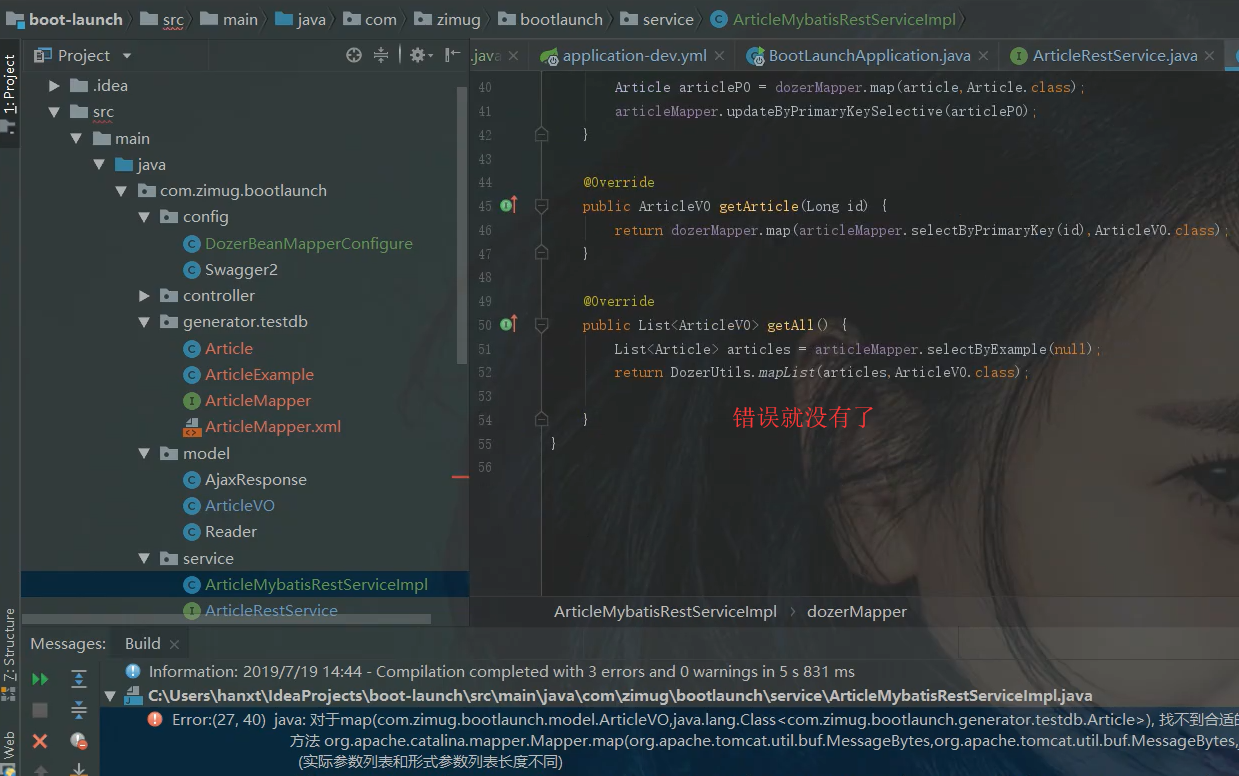Expand the controller package

144,296
